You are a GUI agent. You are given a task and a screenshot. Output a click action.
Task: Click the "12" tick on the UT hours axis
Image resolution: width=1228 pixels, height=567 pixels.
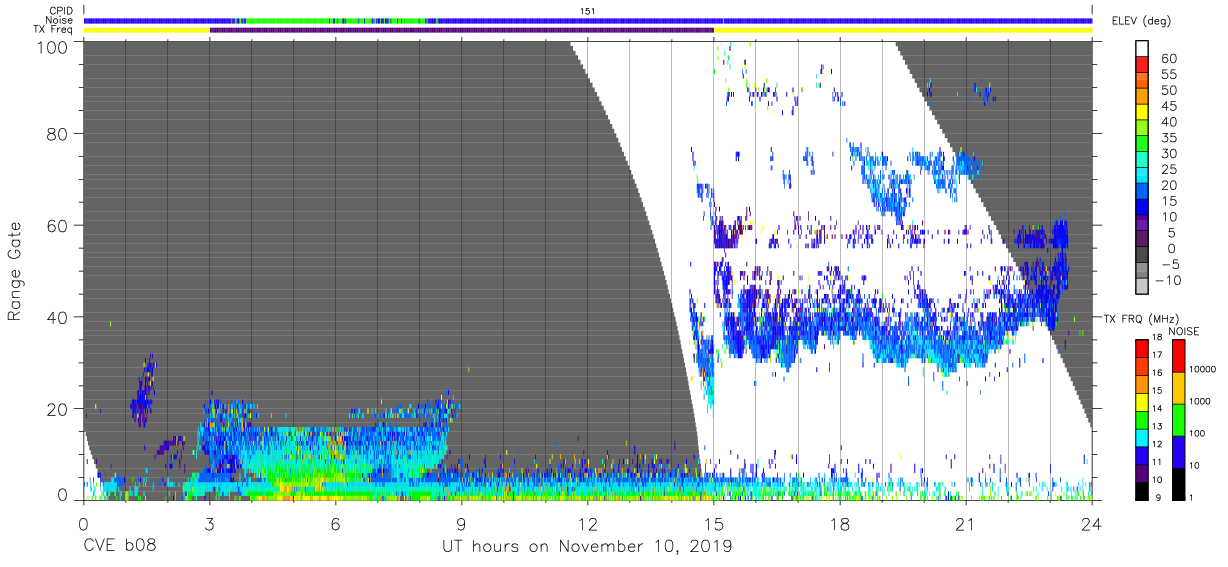588,523
